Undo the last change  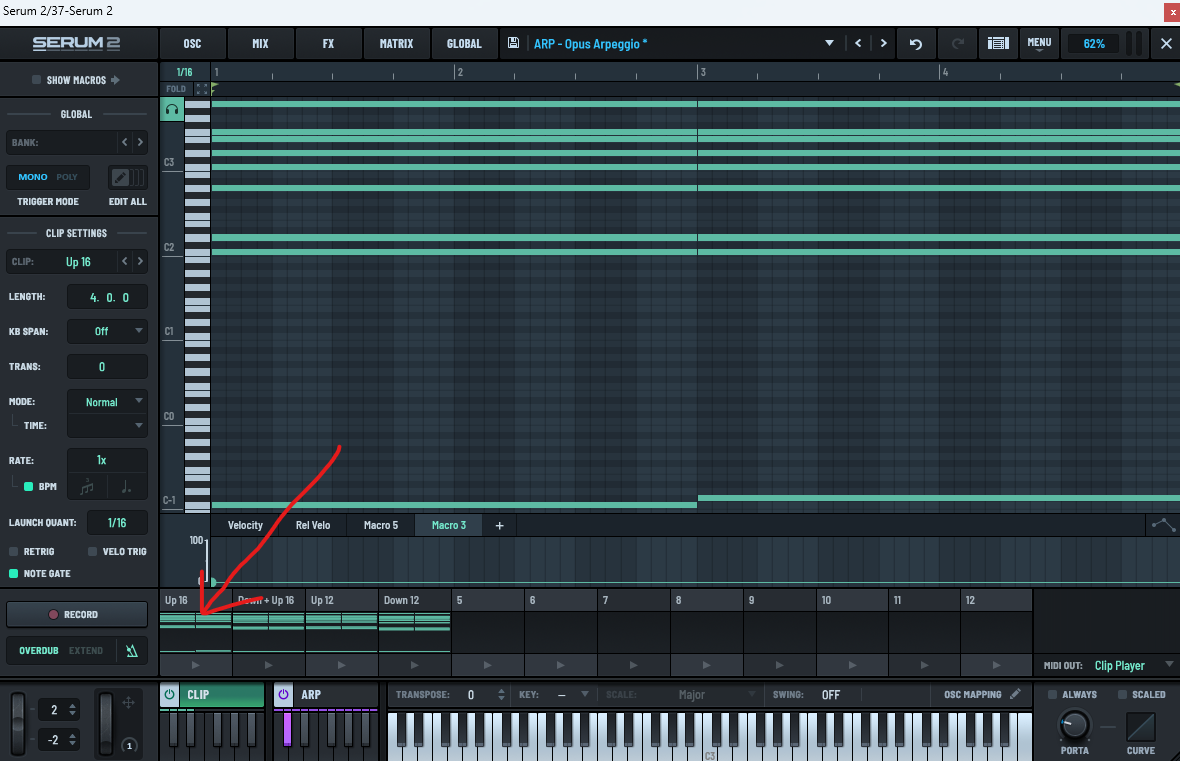[916, 44]
